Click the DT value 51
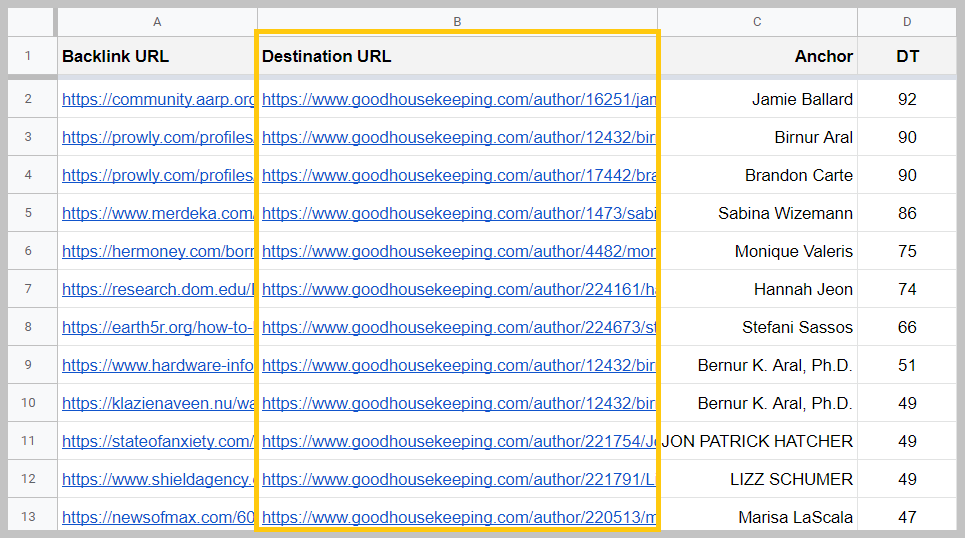The width and height of the screenshot is (965, 538). [907, 365]
